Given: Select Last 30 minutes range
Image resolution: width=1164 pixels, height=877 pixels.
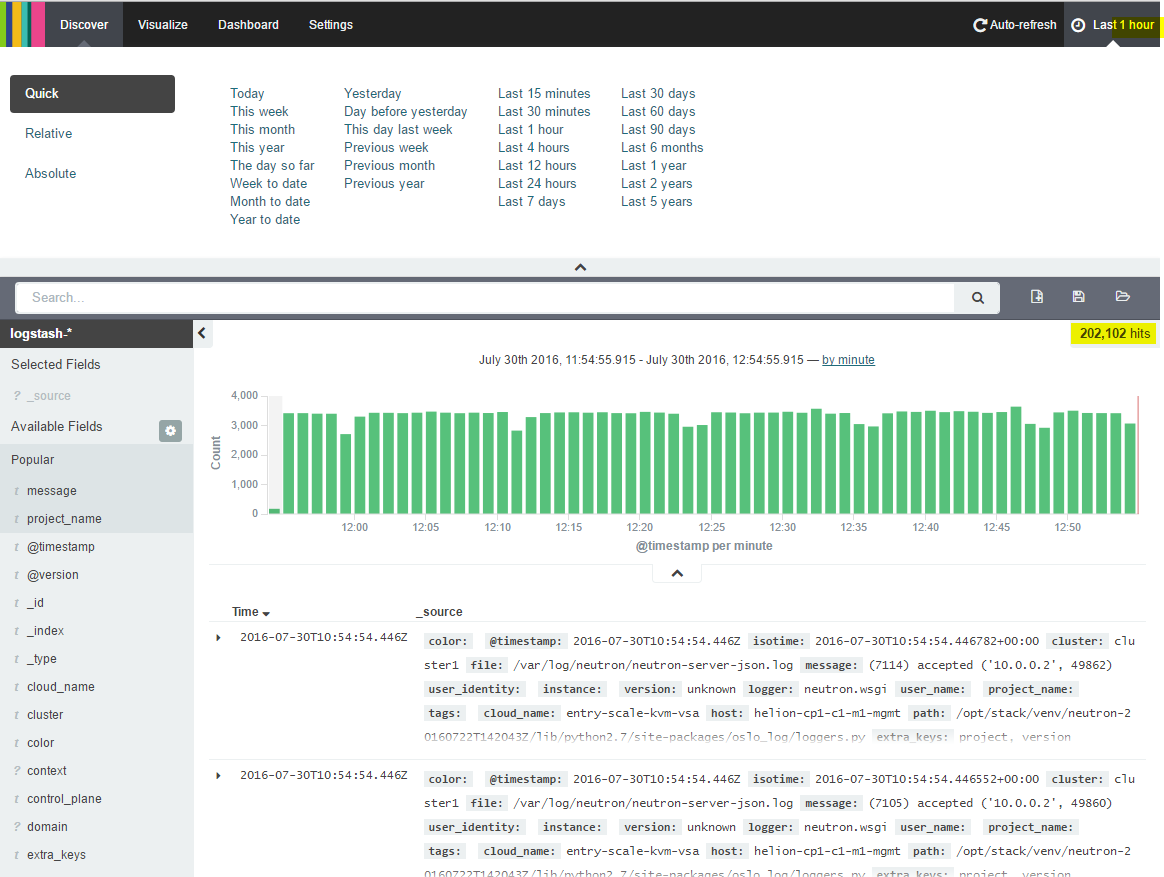Looking at the screenshot, I should [544, 111].
